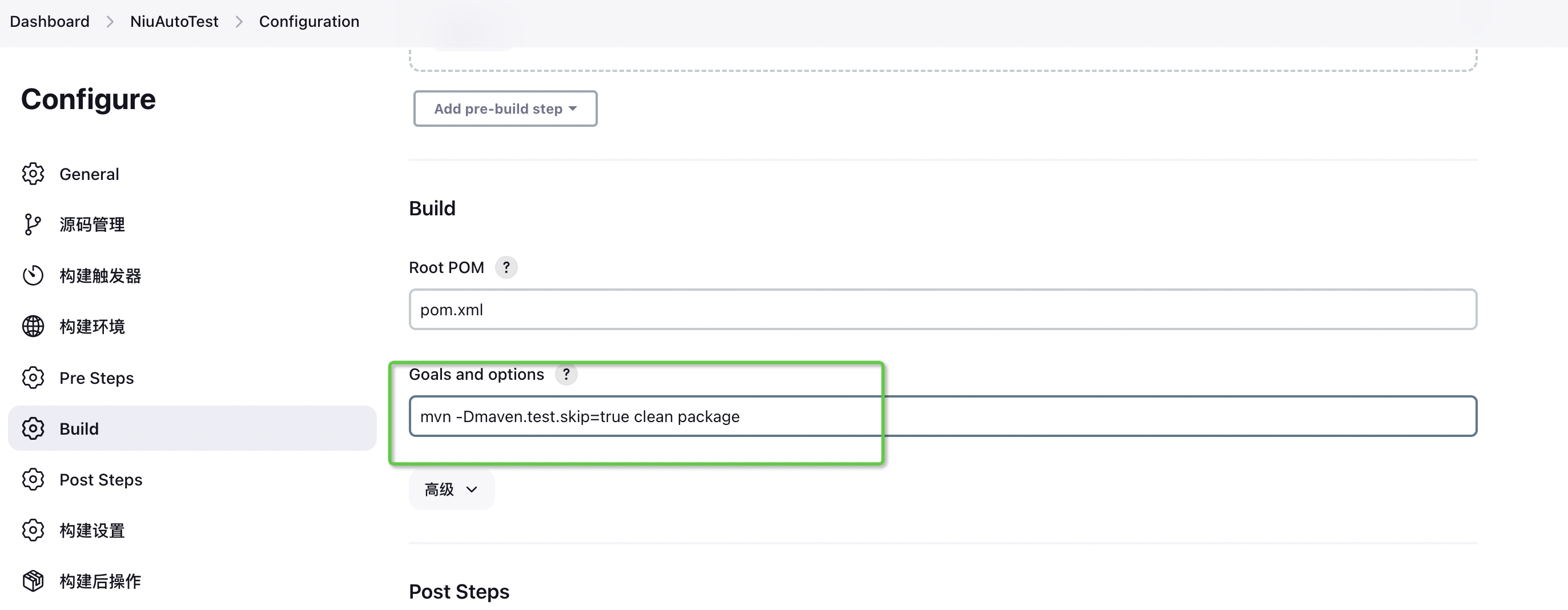Click the gear icon beside General
The image size is (1568, 610).
[x=33, y=174]
